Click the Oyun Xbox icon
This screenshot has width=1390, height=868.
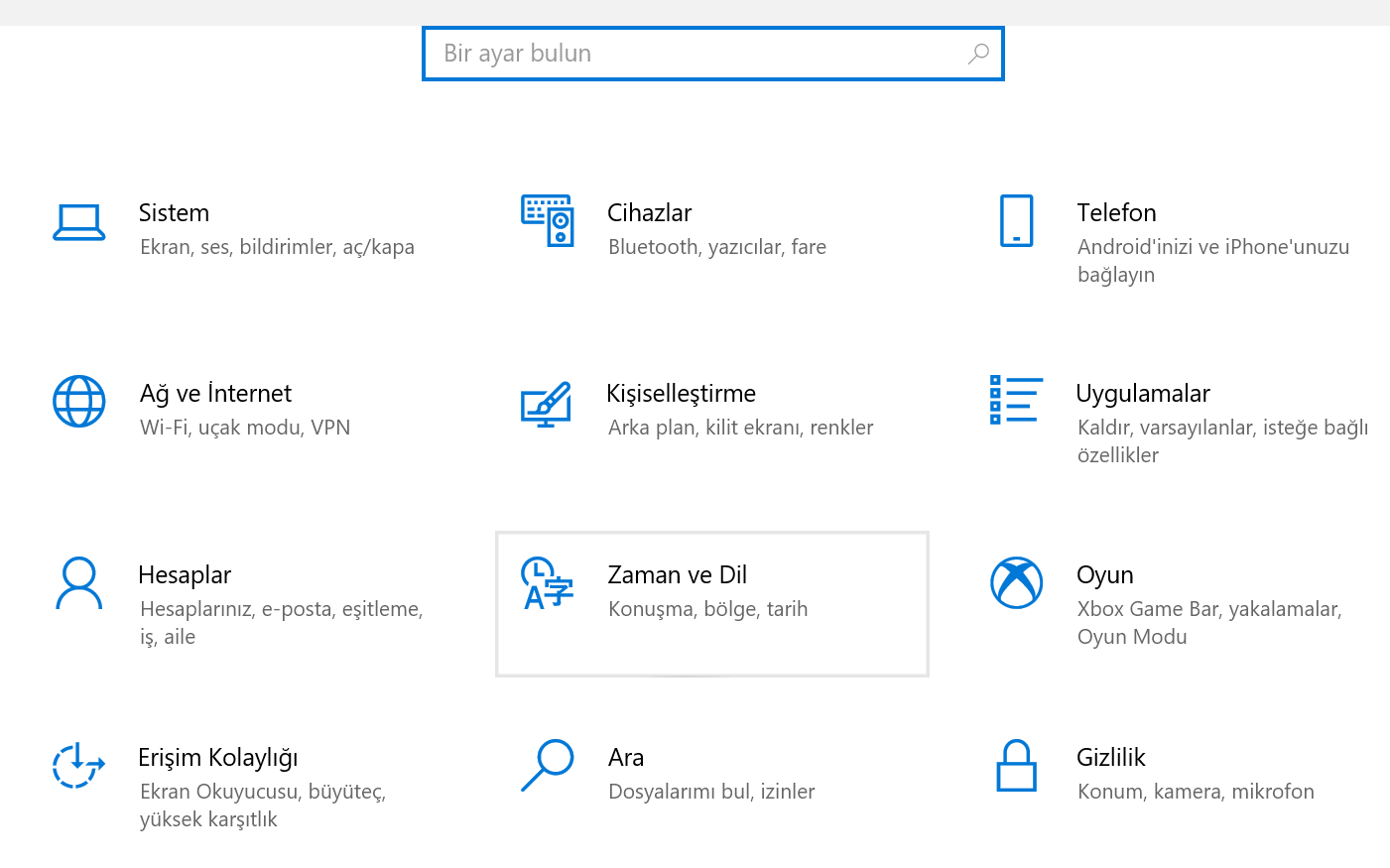[1016, 582]
